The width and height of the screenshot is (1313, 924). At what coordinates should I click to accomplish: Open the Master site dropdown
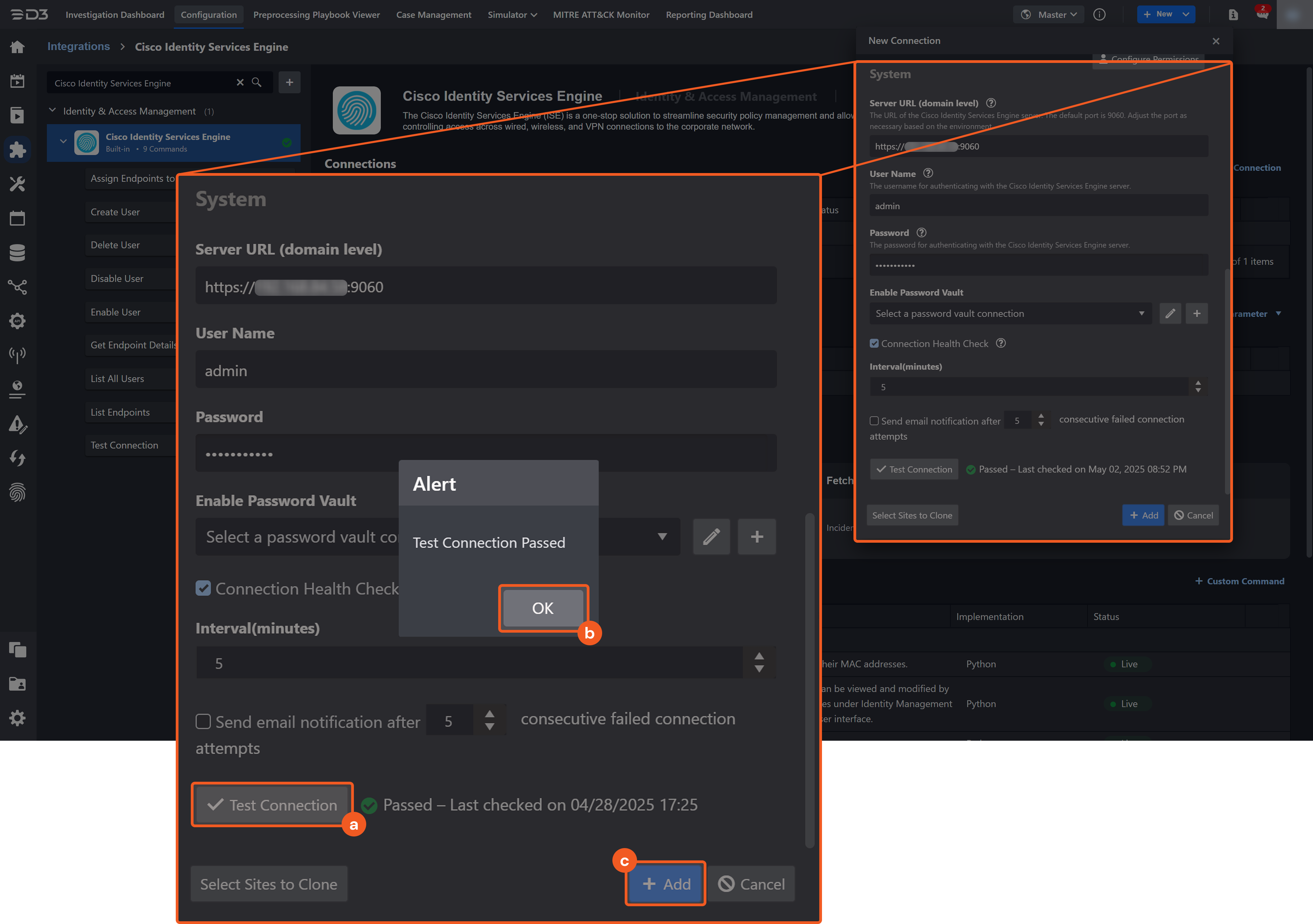click(1049, 15)
